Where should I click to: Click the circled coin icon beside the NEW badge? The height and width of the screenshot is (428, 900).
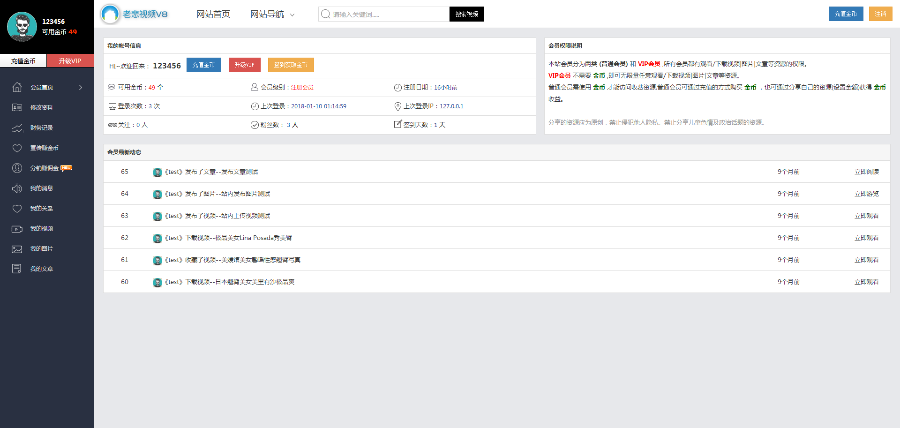click(17, 168)
